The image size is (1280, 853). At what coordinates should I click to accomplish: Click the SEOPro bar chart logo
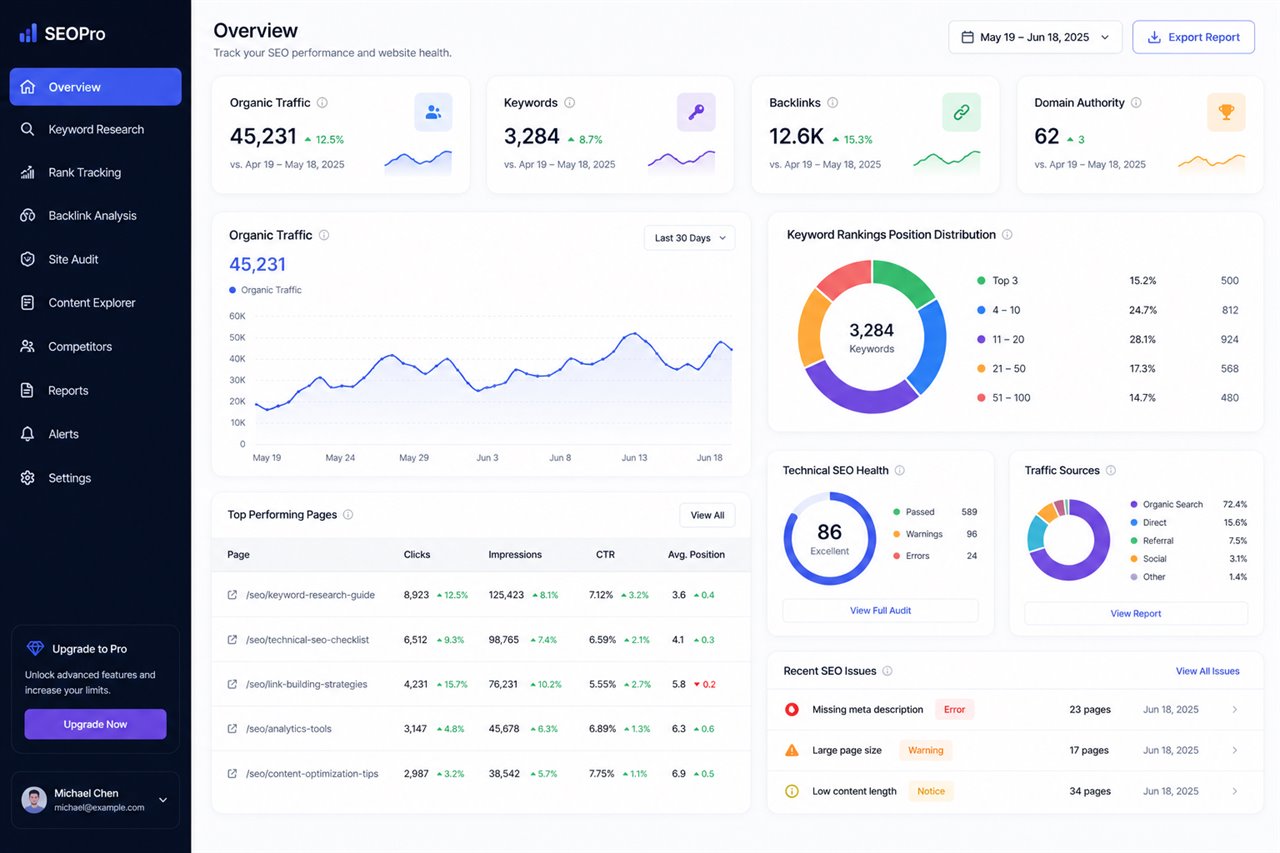click(x=28, y=34)
